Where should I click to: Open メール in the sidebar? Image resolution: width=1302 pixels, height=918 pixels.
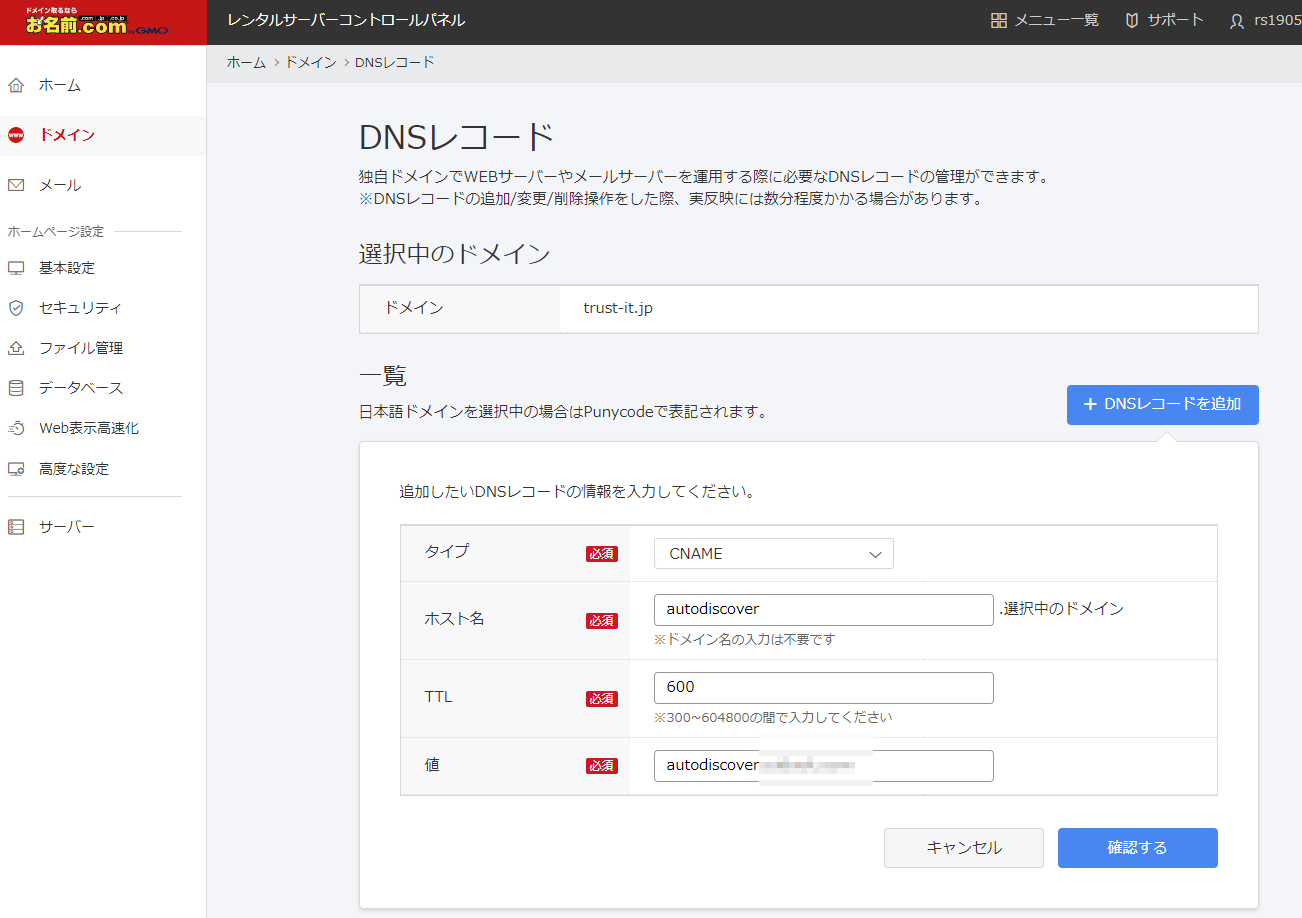coord(60,185)
